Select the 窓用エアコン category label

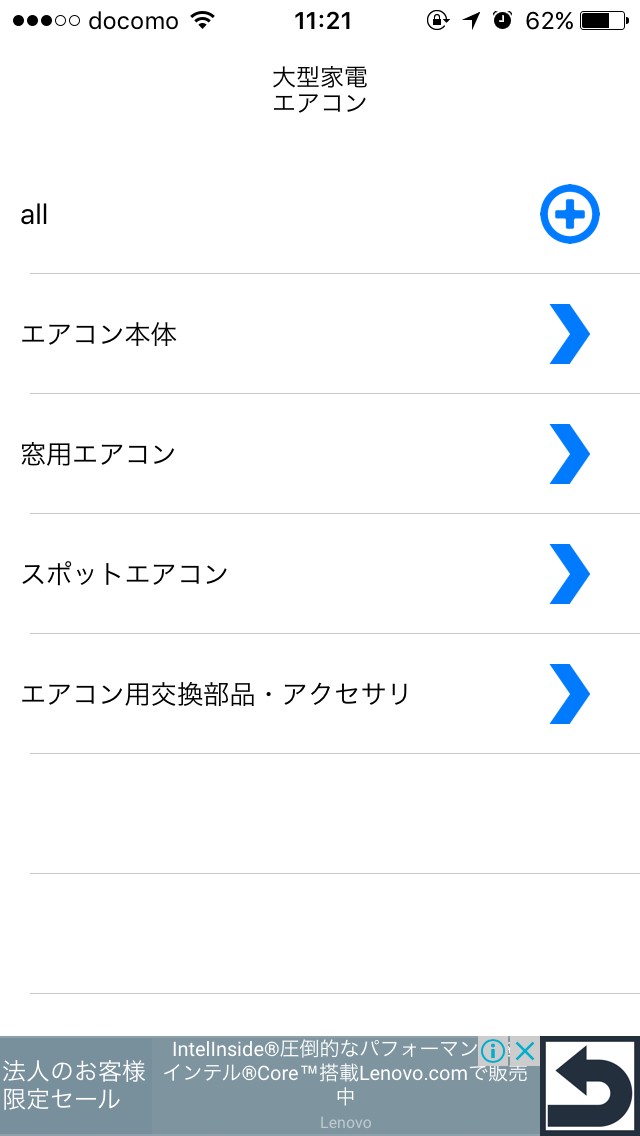(x=98, y=454)
